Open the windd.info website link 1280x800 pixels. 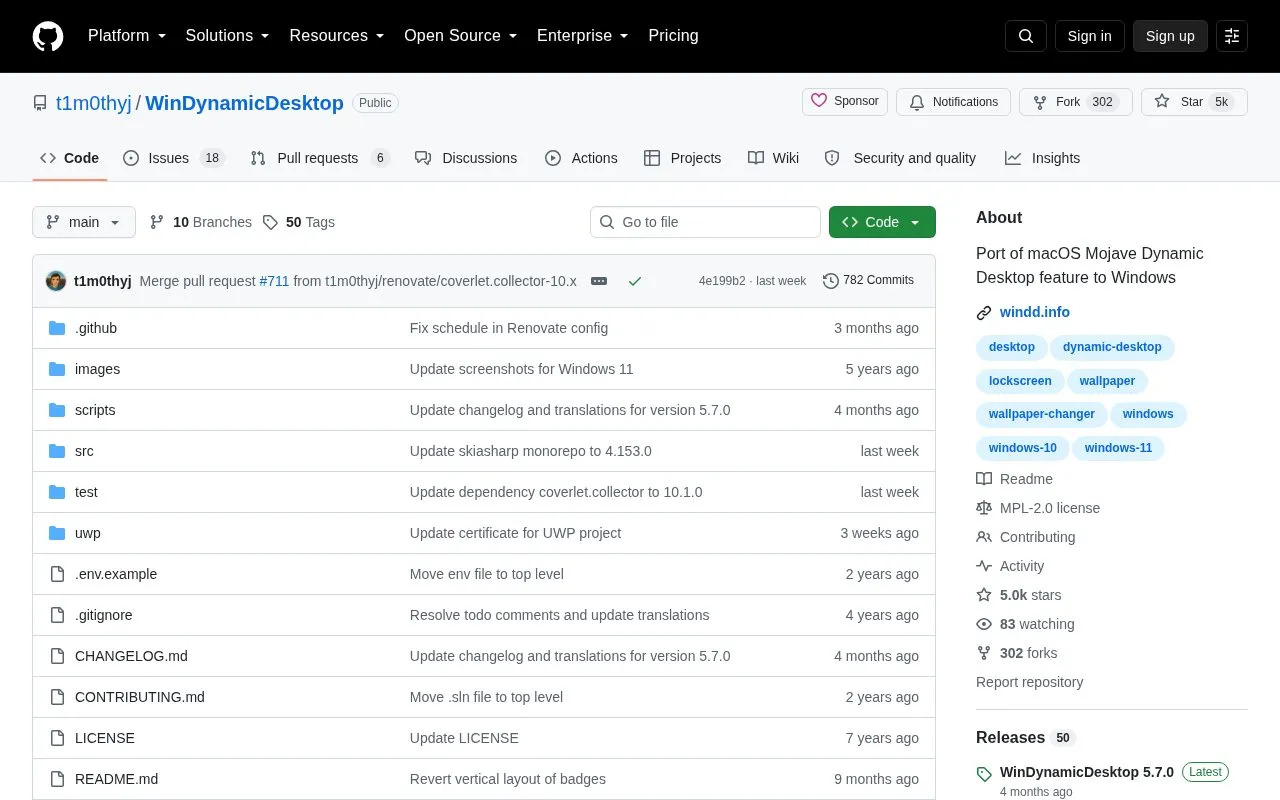click(1035, 313)
